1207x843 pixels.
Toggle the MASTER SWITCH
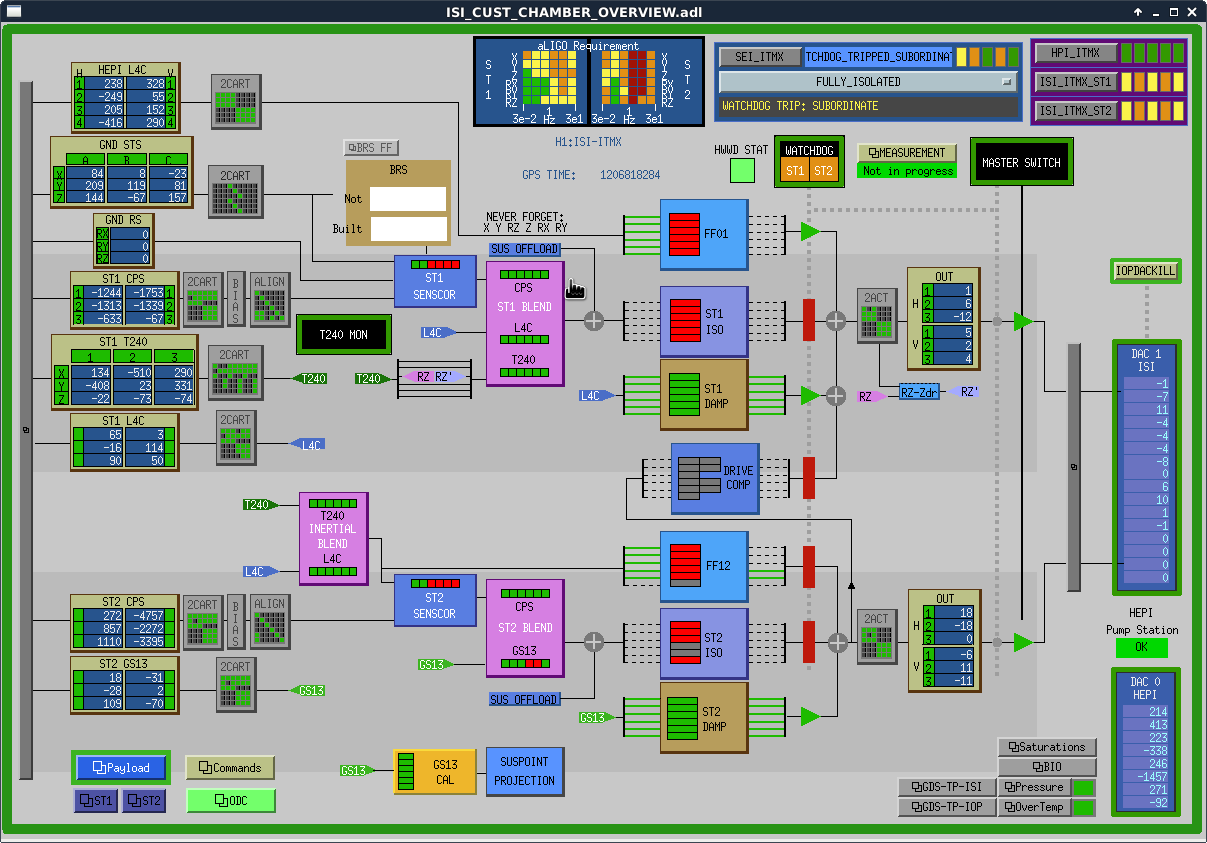tap(1021, 162)
